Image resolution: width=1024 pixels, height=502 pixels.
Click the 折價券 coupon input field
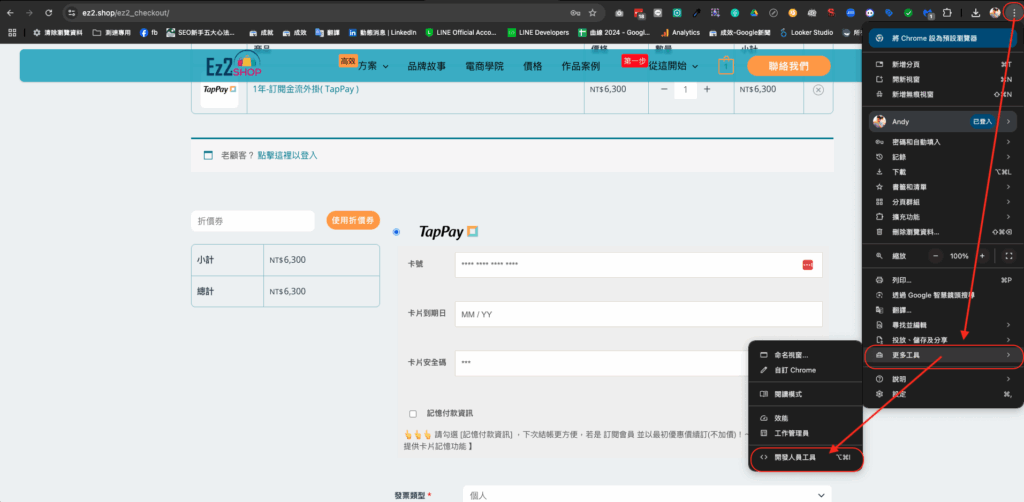253,221
